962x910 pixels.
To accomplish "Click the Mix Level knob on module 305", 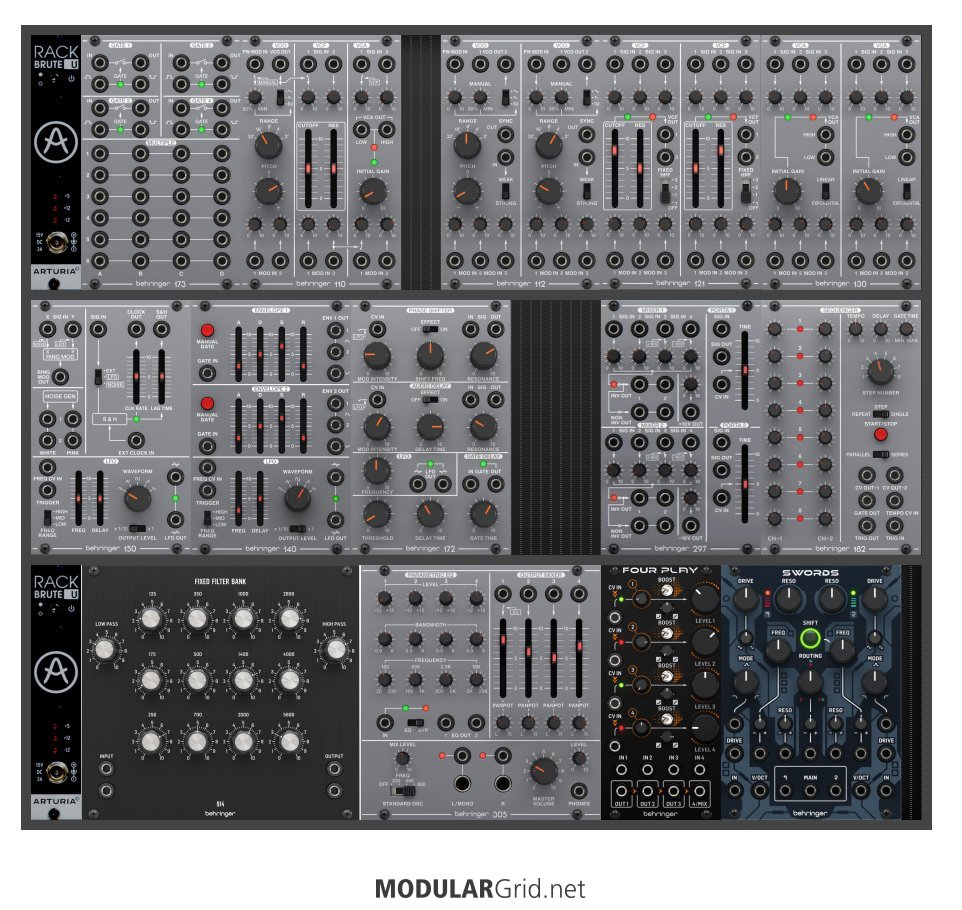I will [x=402, y=758].
